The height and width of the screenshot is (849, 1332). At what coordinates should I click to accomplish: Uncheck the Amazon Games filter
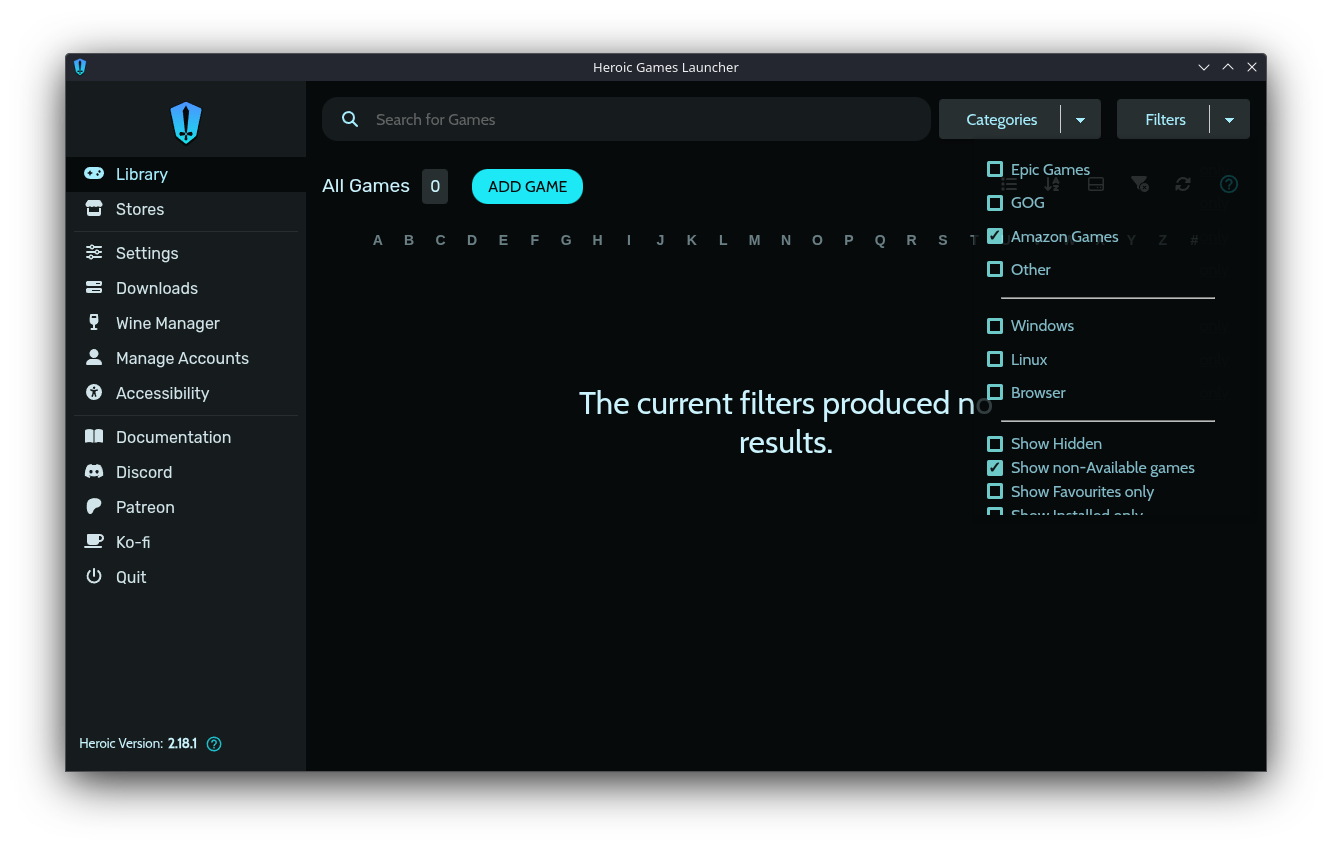click(995, 236)
